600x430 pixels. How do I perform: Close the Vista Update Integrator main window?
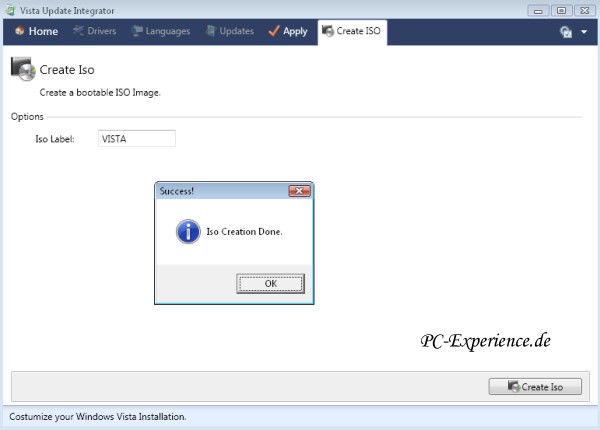[x=585, y=10]
